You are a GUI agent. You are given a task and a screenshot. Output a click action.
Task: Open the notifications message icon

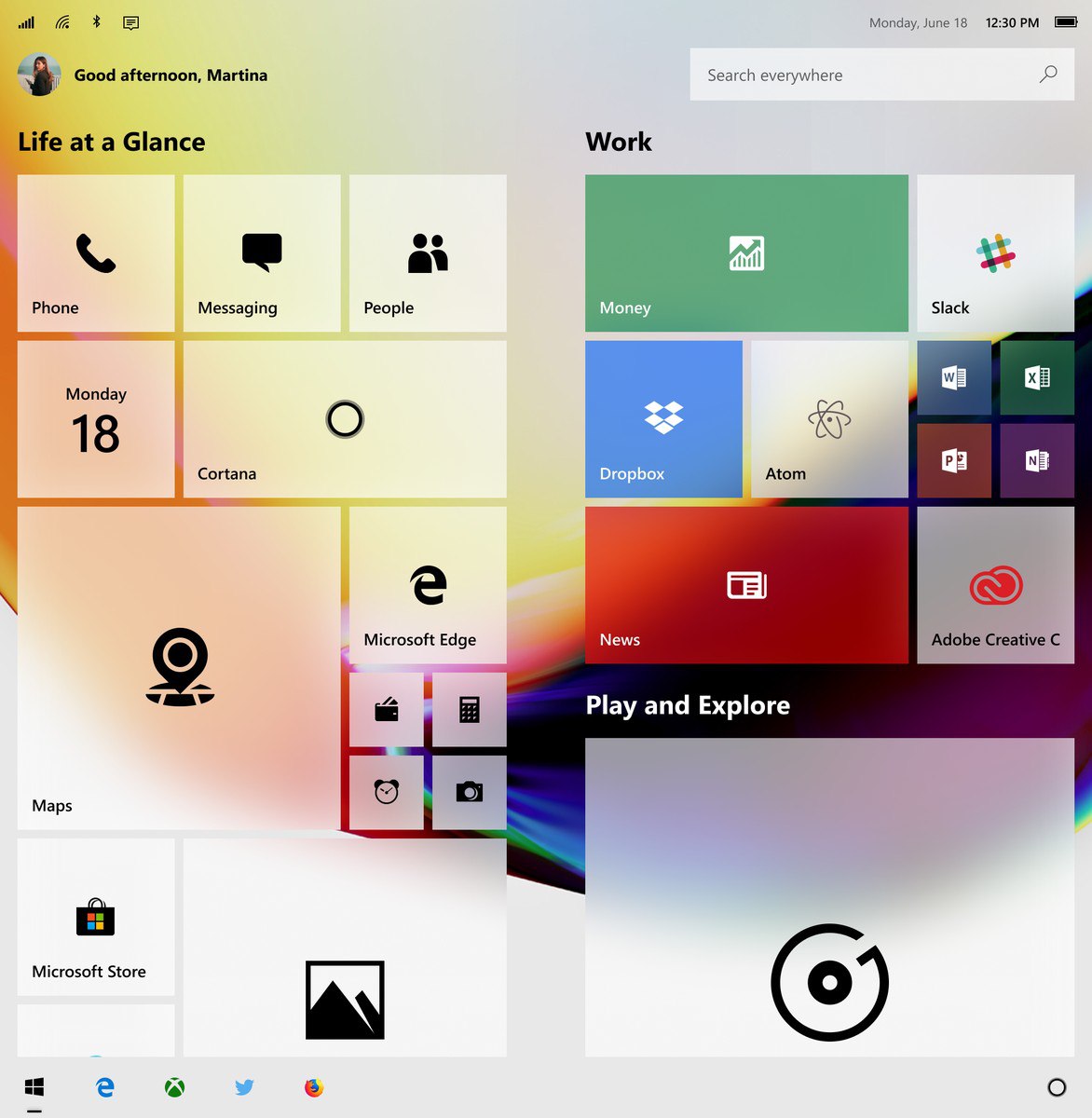(131, 23)
